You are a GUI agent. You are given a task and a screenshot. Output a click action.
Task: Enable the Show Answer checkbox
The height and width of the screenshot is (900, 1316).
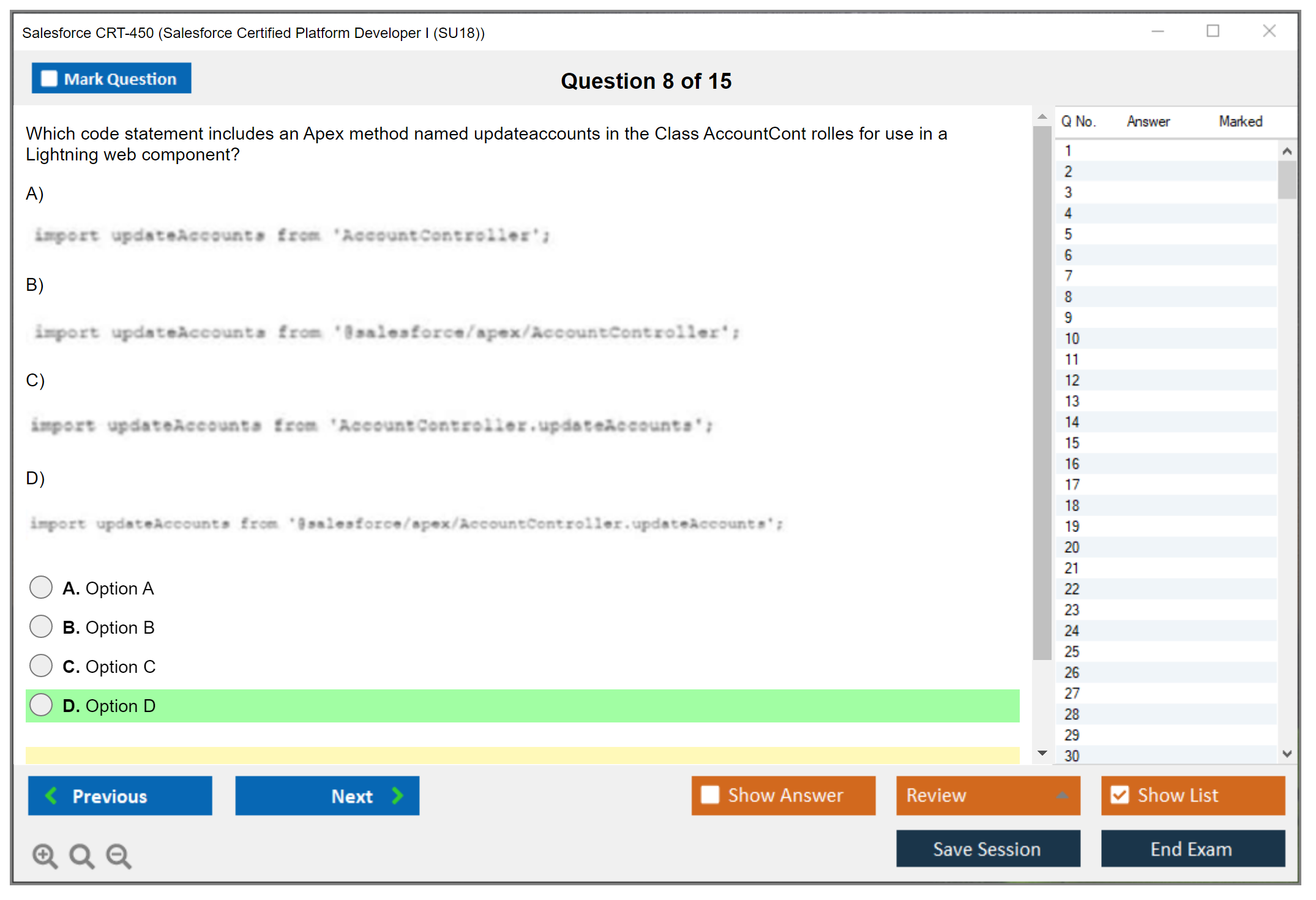[710, 795]
